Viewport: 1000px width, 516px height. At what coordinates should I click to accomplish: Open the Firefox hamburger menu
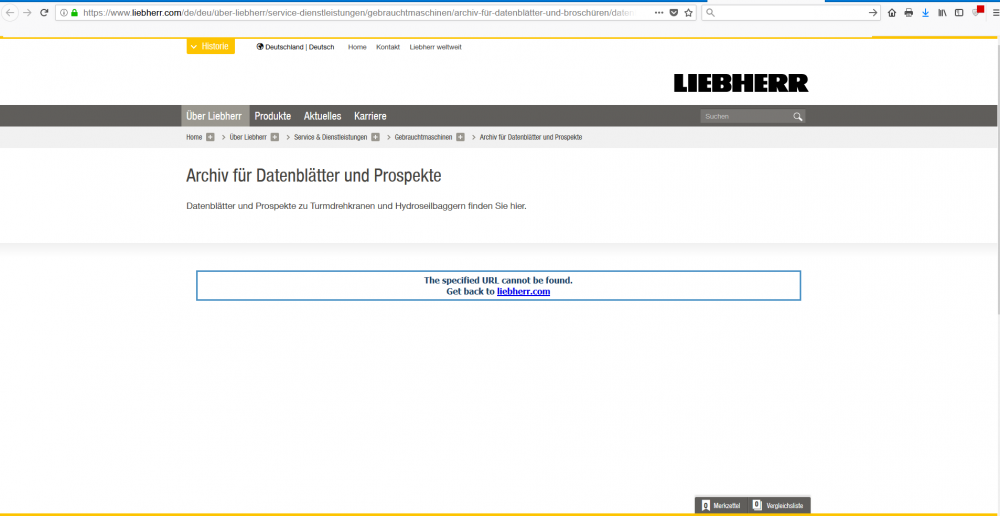pos(994,13)
